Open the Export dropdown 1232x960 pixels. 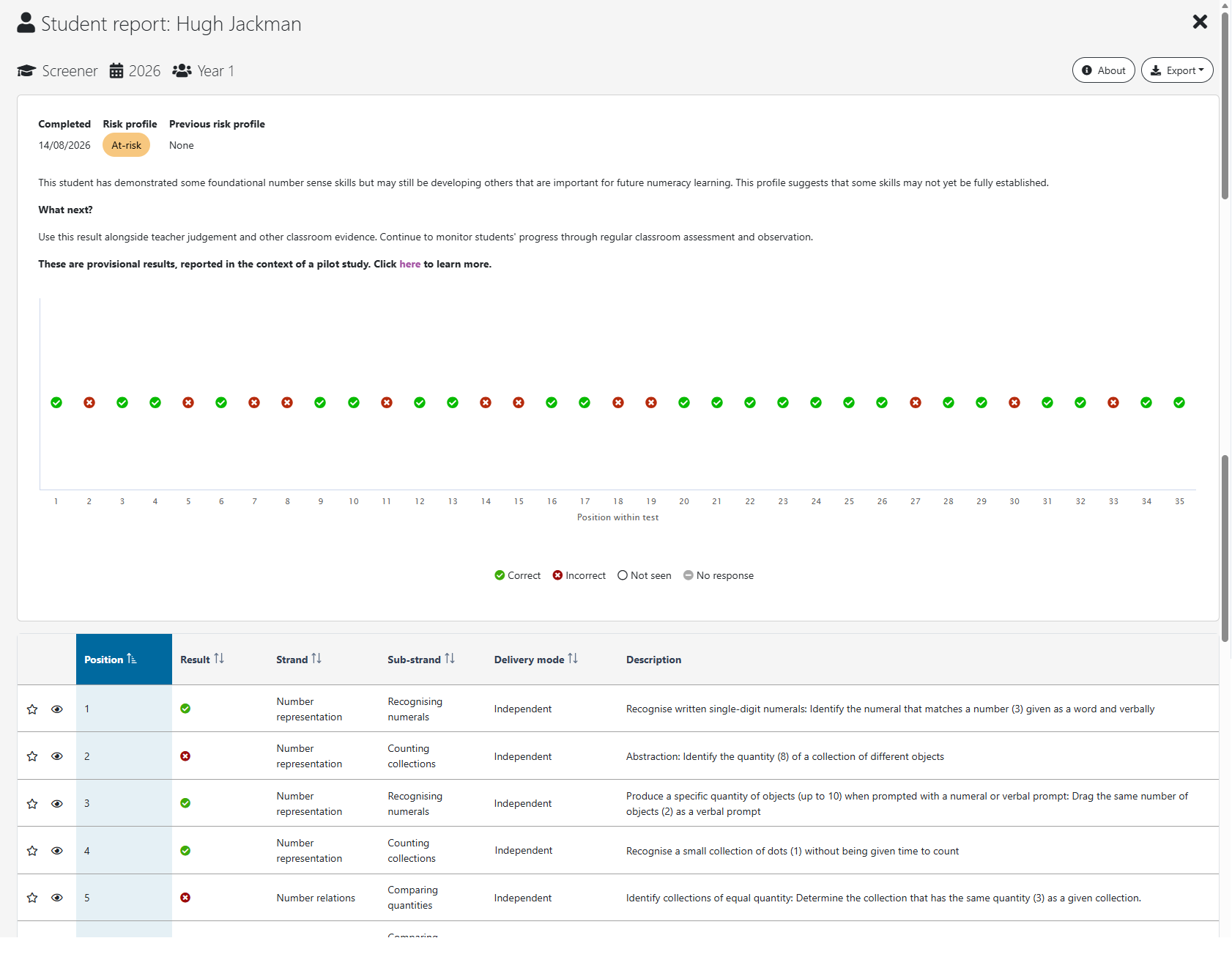tap(1177, 70)
